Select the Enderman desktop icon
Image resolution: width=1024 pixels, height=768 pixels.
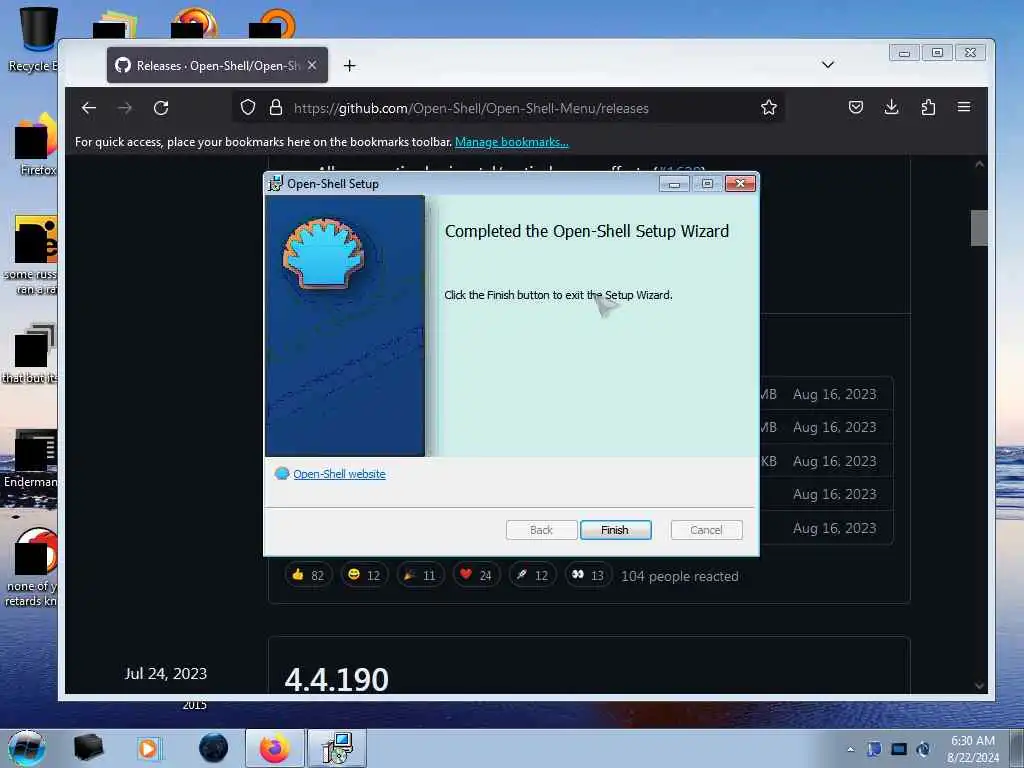31,459
